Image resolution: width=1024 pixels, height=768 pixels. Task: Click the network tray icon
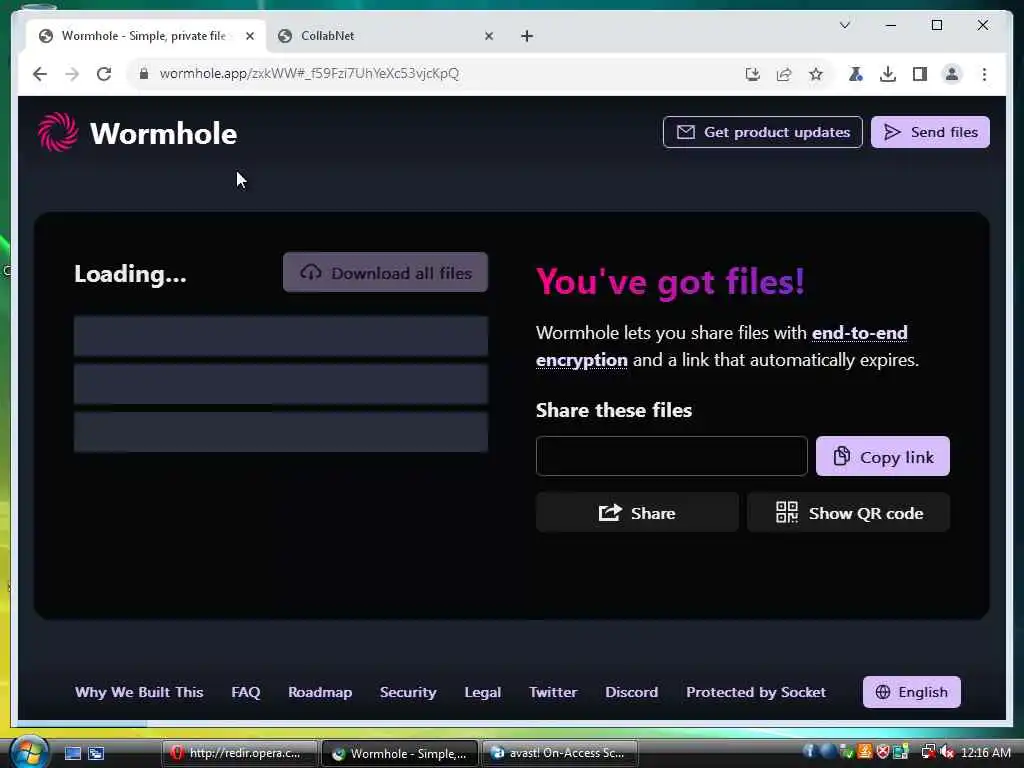point(928,752)
